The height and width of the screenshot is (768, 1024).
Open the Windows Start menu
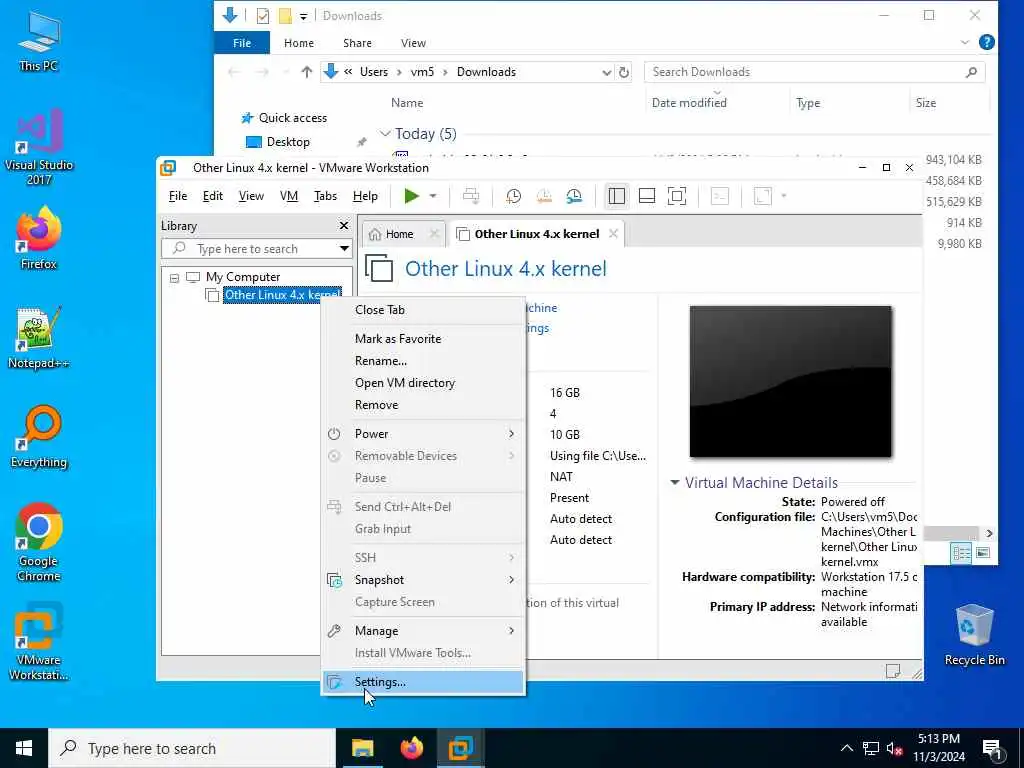[24, 748]
